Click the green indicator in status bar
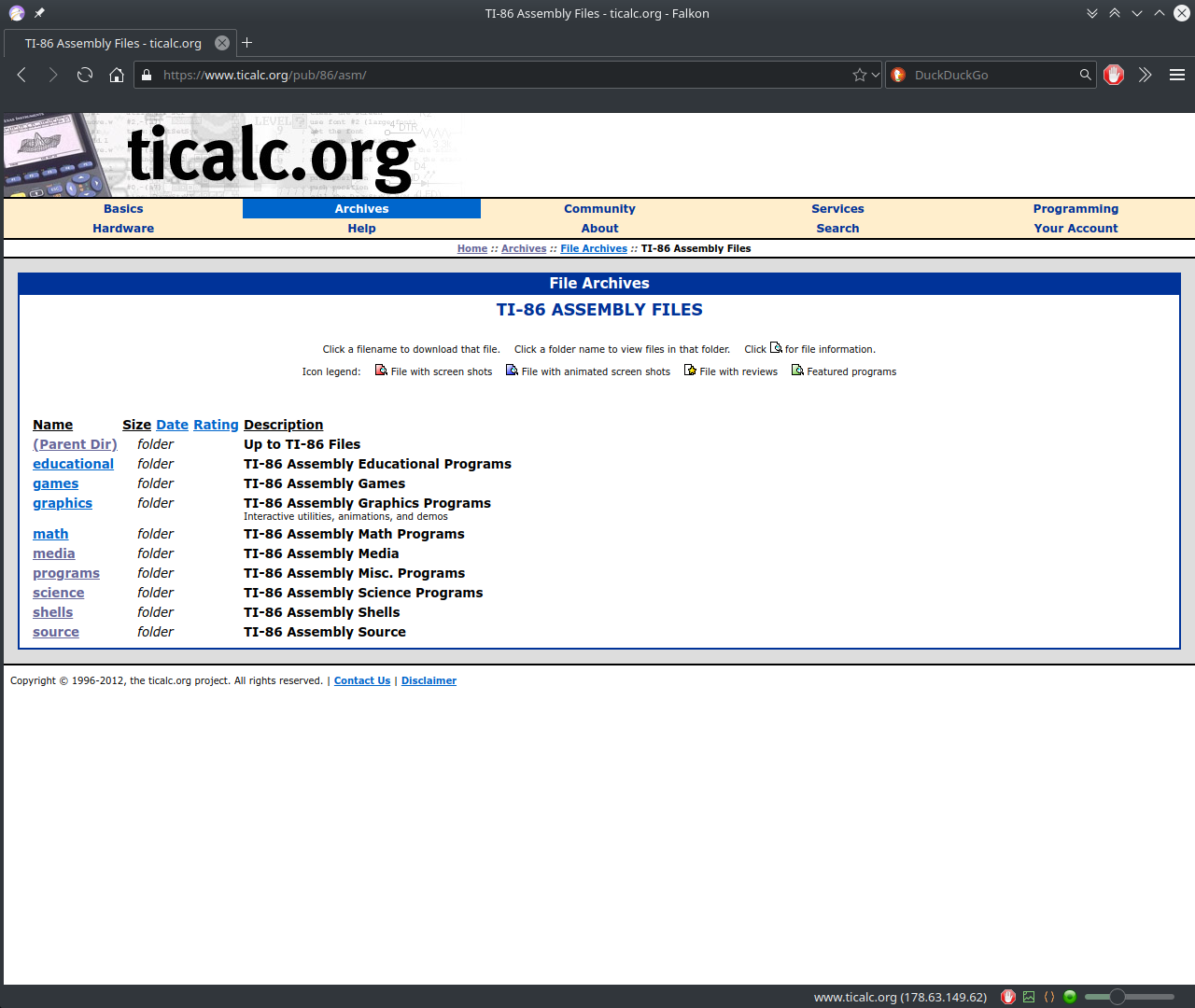Viewport: 1195px width, 1008px height. [1069, 997]
